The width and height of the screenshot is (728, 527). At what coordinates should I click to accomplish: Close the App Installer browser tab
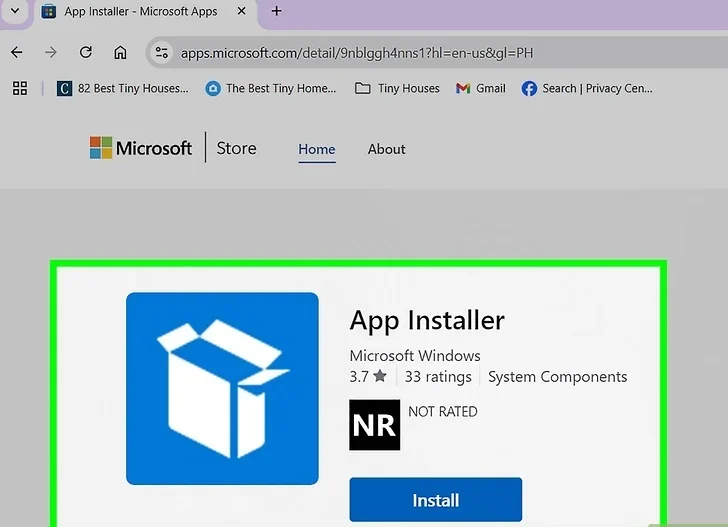pyautogui.click(x=241, y=11)
